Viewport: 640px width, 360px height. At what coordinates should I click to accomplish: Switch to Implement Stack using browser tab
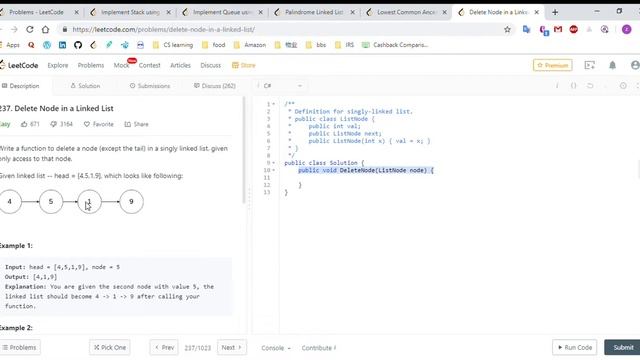tap(131, 12)
